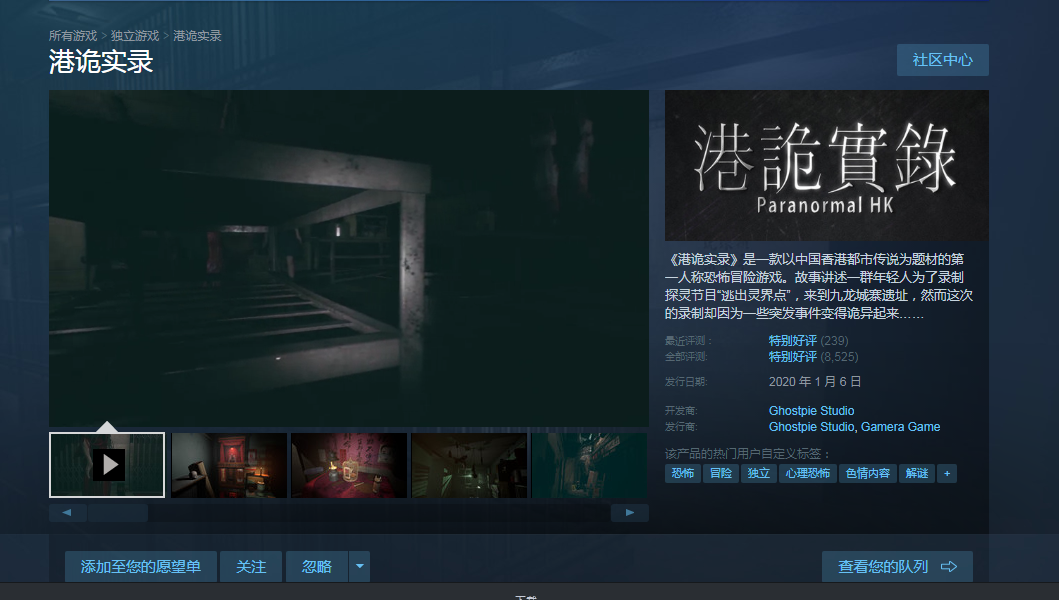Select the 心理恐怖 tag
1059x600 pixels.
pyautogui.click(x=808, y=474)
